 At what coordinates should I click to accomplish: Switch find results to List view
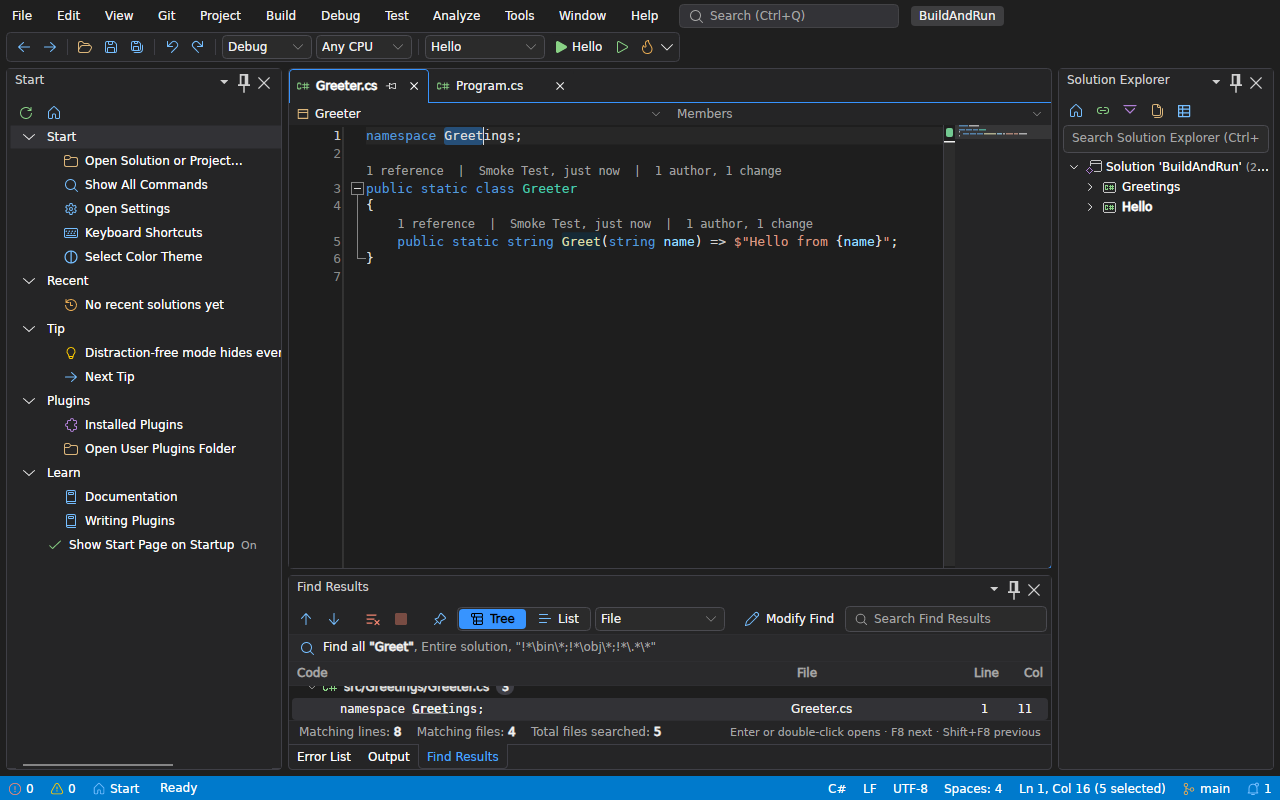pos(558,619)
